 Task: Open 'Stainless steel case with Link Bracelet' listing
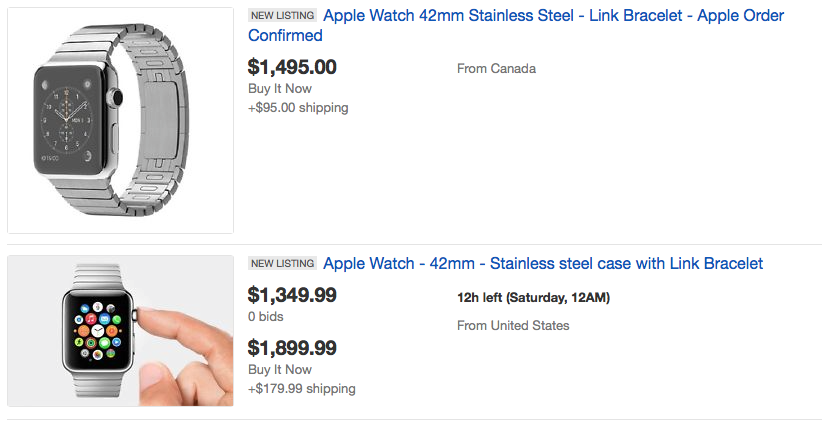[x=543, y=264]
